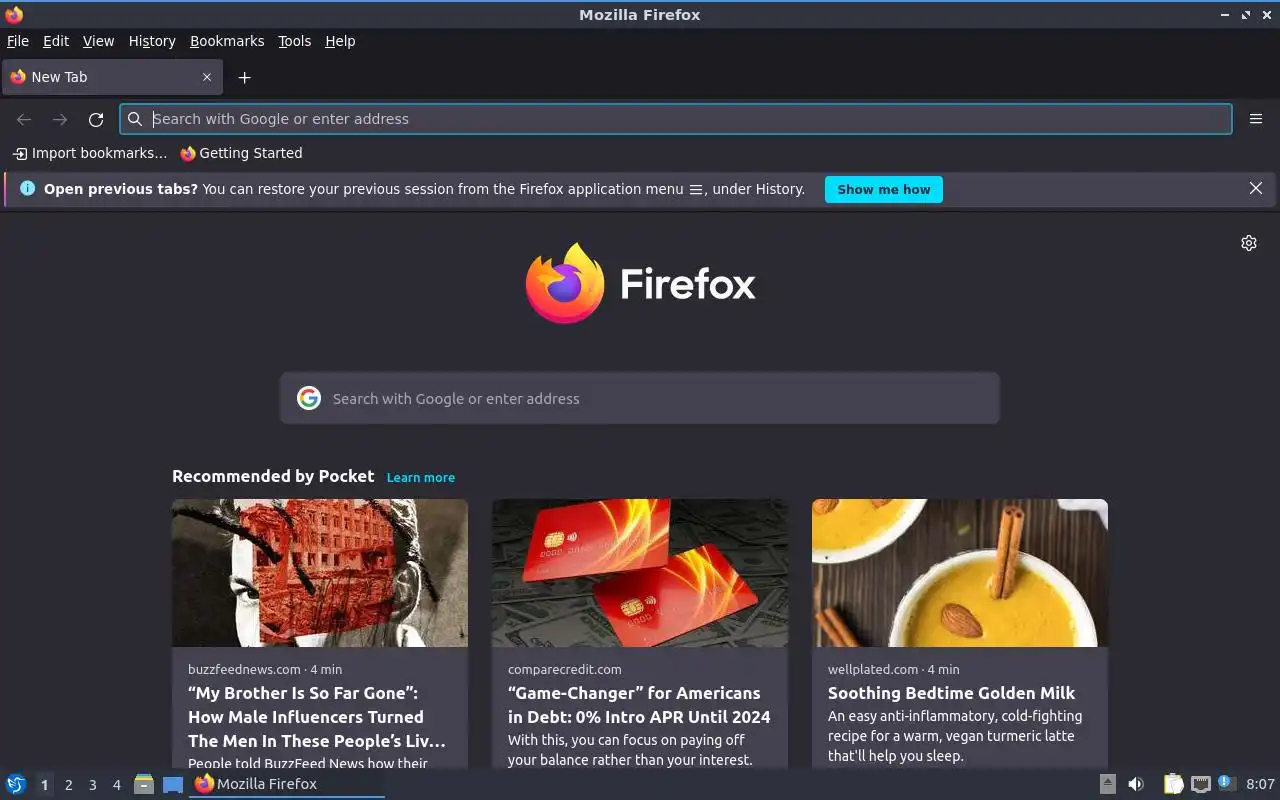This screenshot has height=800, width=1280.
Task: Open Pocket Learn more link
Action: coord(421,478)
